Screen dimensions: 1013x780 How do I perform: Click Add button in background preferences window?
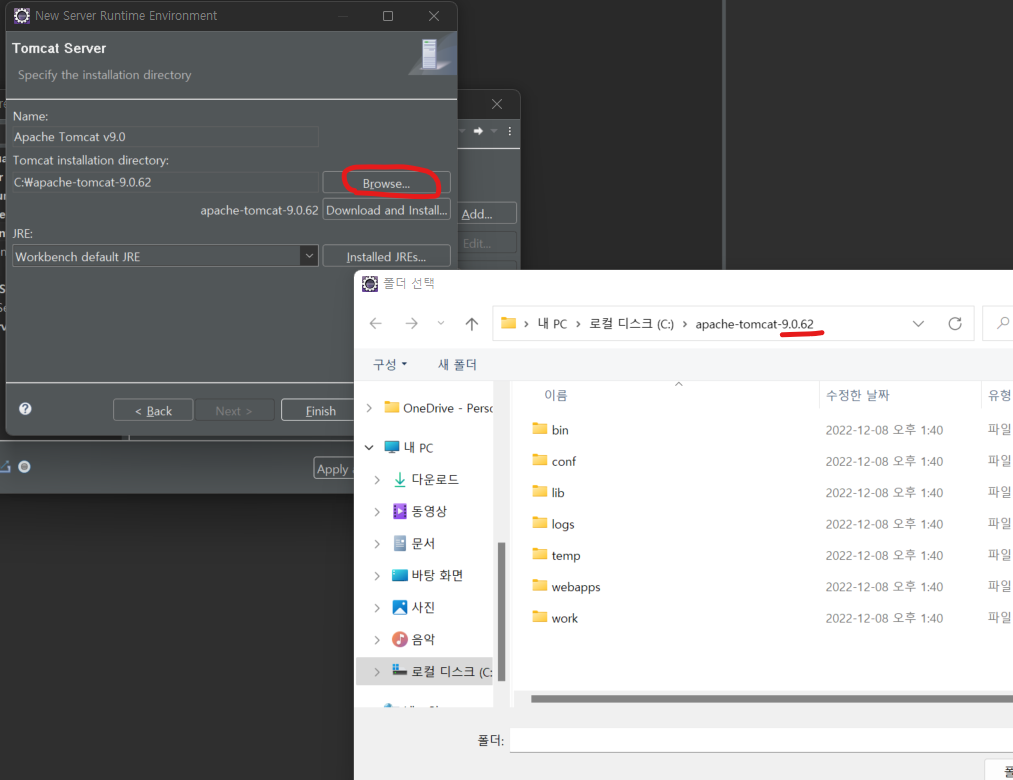[x=487, y=214]
